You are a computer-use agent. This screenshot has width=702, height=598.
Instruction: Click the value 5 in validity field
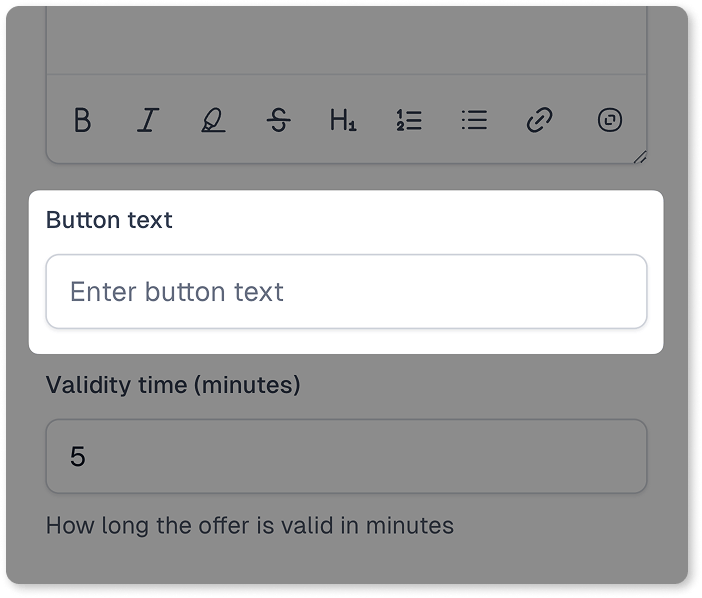tap(77, 457)
